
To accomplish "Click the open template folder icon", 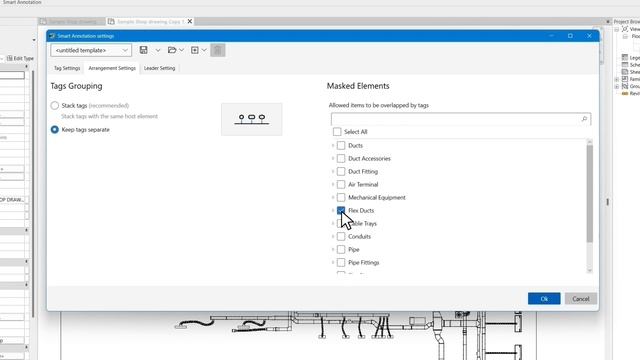I will 172,50.
